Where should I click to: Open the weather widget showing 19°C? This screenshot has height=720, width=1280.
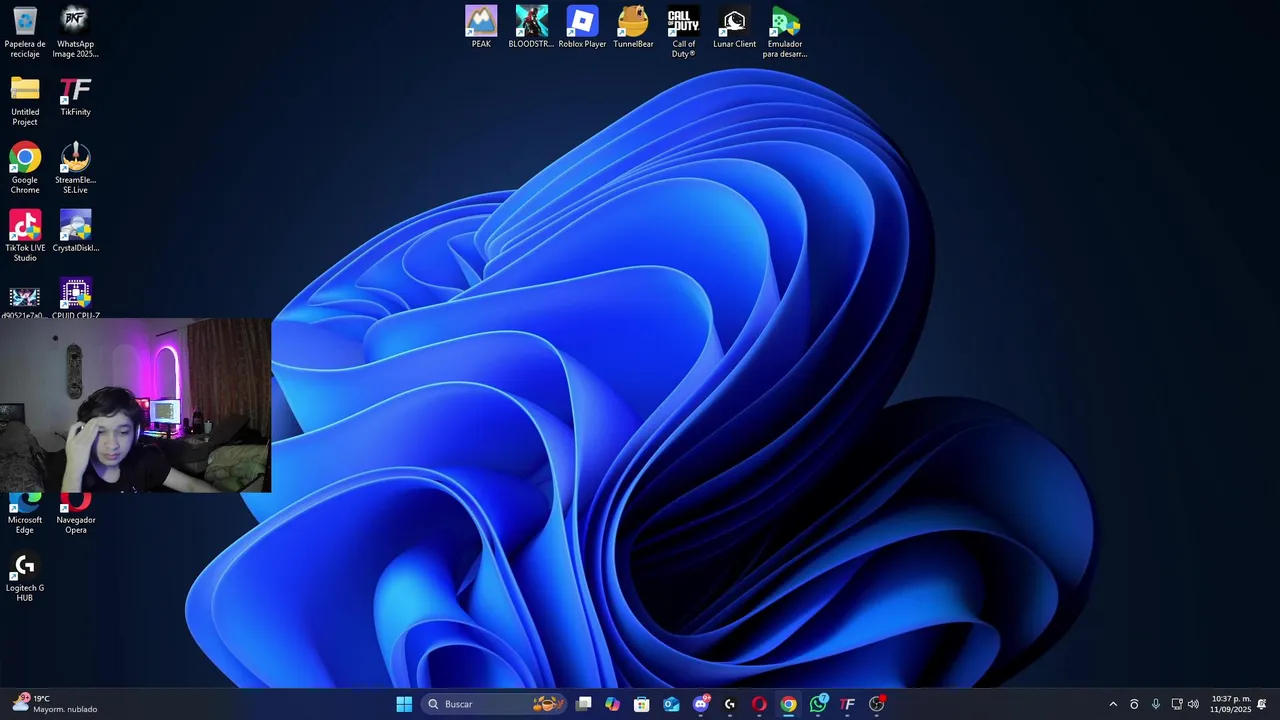point(55,704)
